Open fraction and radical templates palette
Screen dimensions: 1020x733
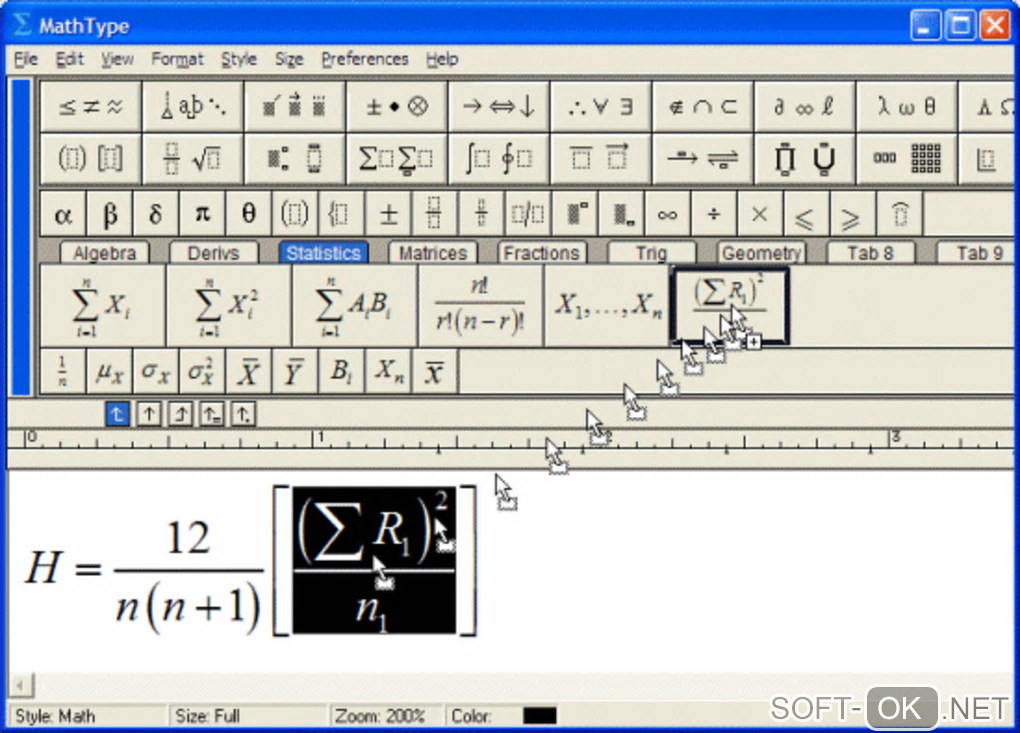[x=193, y=158]
